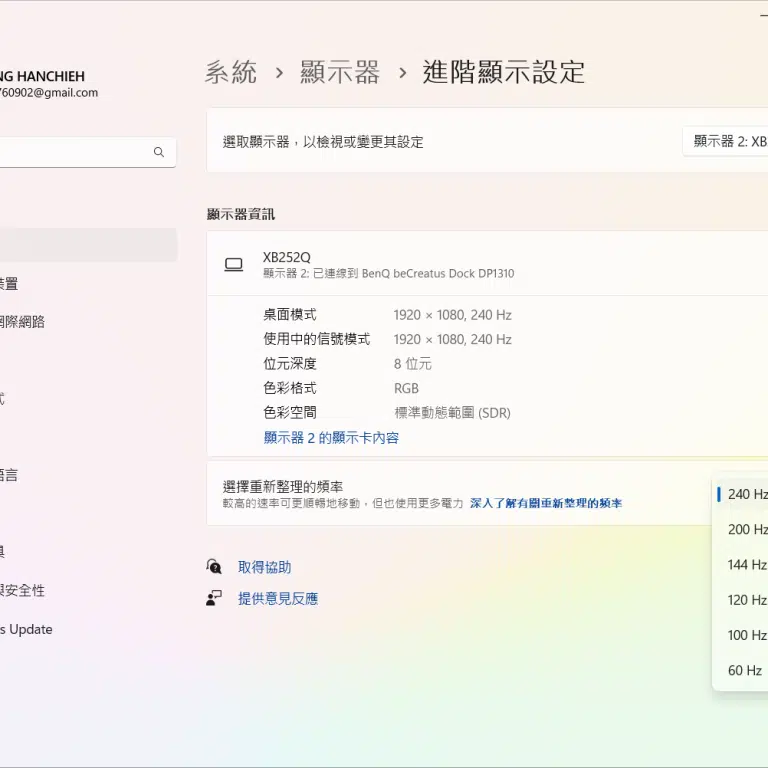Open 顯示器 2 的顯示卡內容 link
768x768 pixels.
[x=331, y=437]
